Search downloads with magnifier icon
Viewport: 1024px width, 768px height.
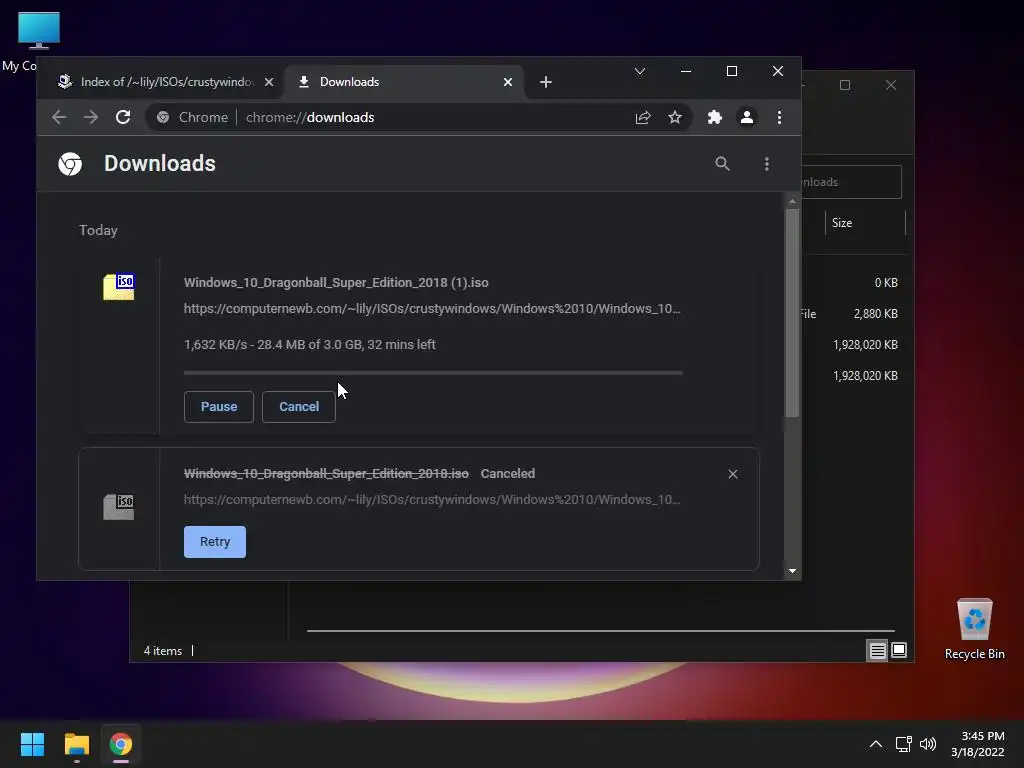(722, 164)
